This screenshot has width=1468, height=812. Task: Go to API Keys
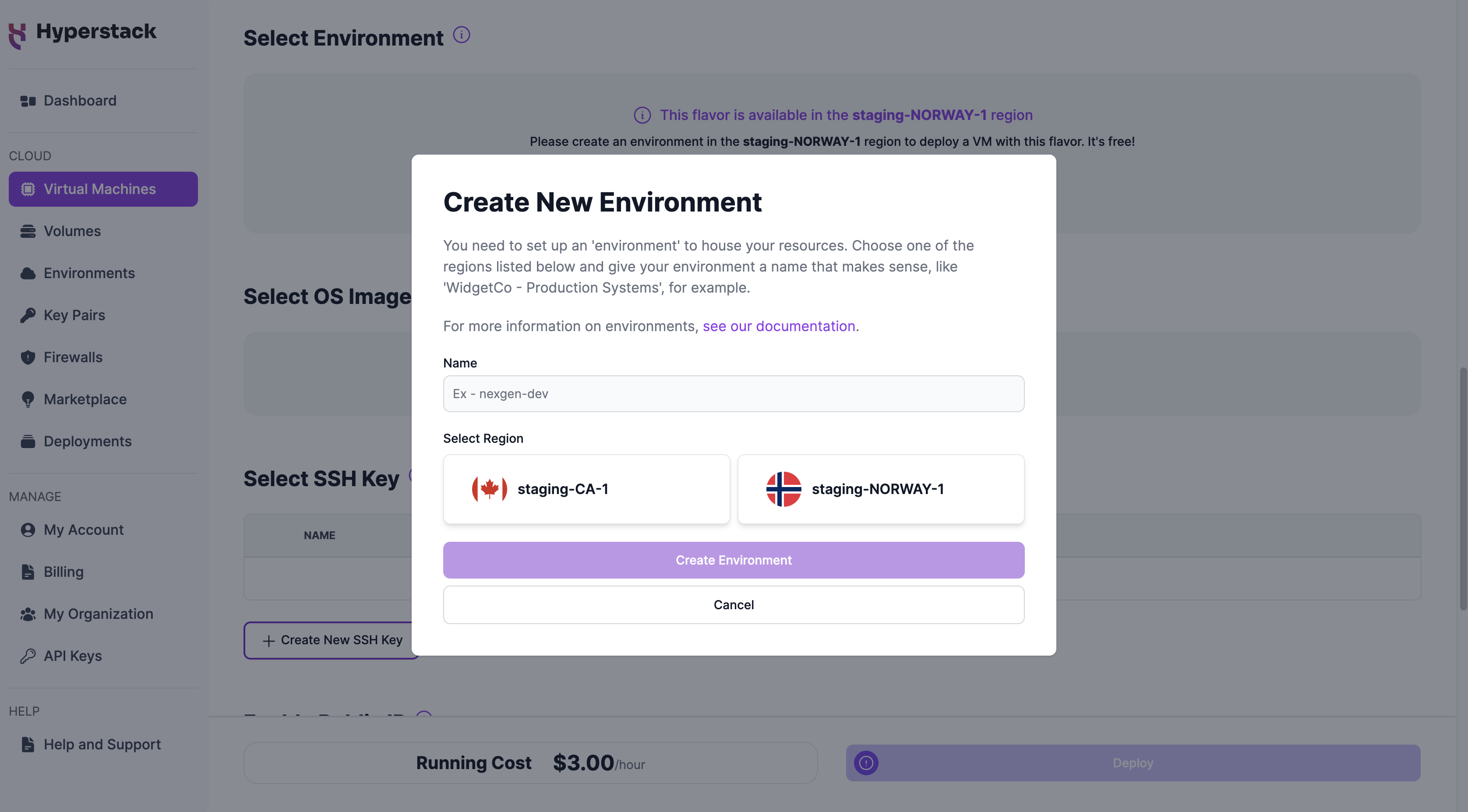coord(103,657)
